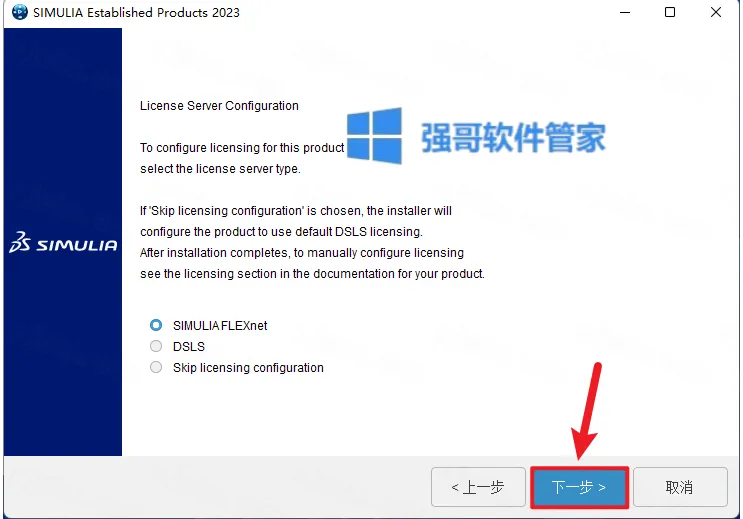Click the DSLS option label text
The height and width of the screenshot is (519, 743).
click(189, 346)
